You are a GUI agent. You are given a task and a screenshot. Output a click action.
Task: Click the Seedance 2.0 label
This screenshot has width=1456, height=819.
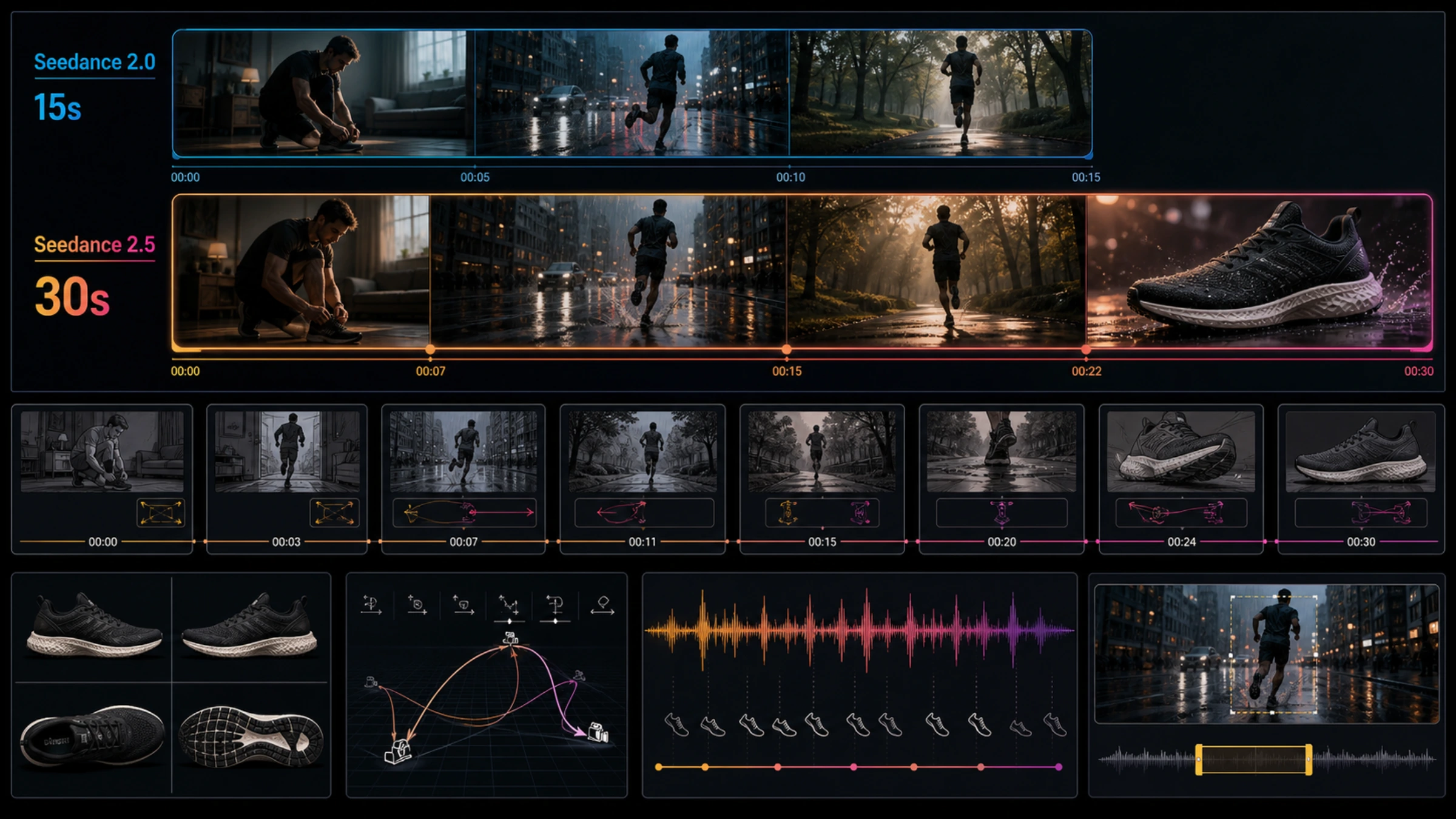95,62
